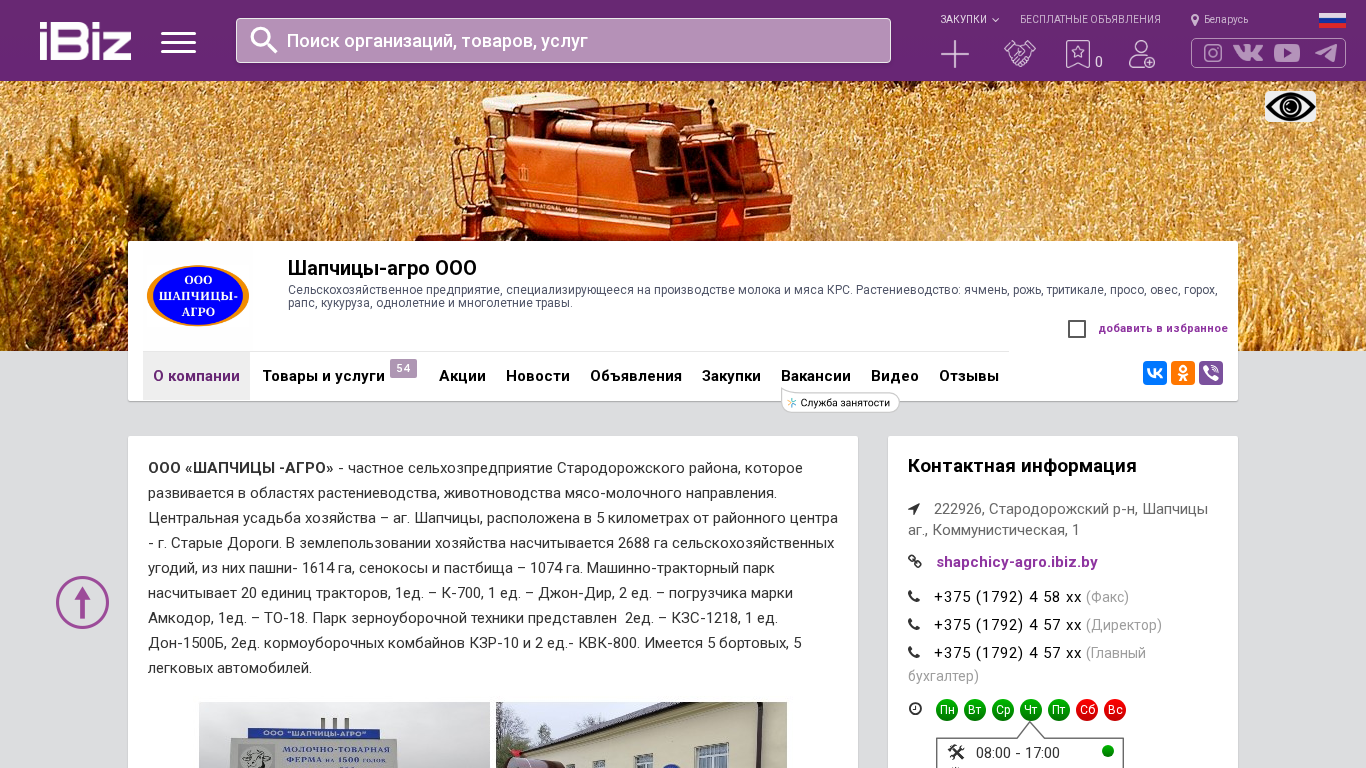Open the Объявления tab
This screenshot has width=1366, height=768.
pyautogui.click(x=636, y=376)
